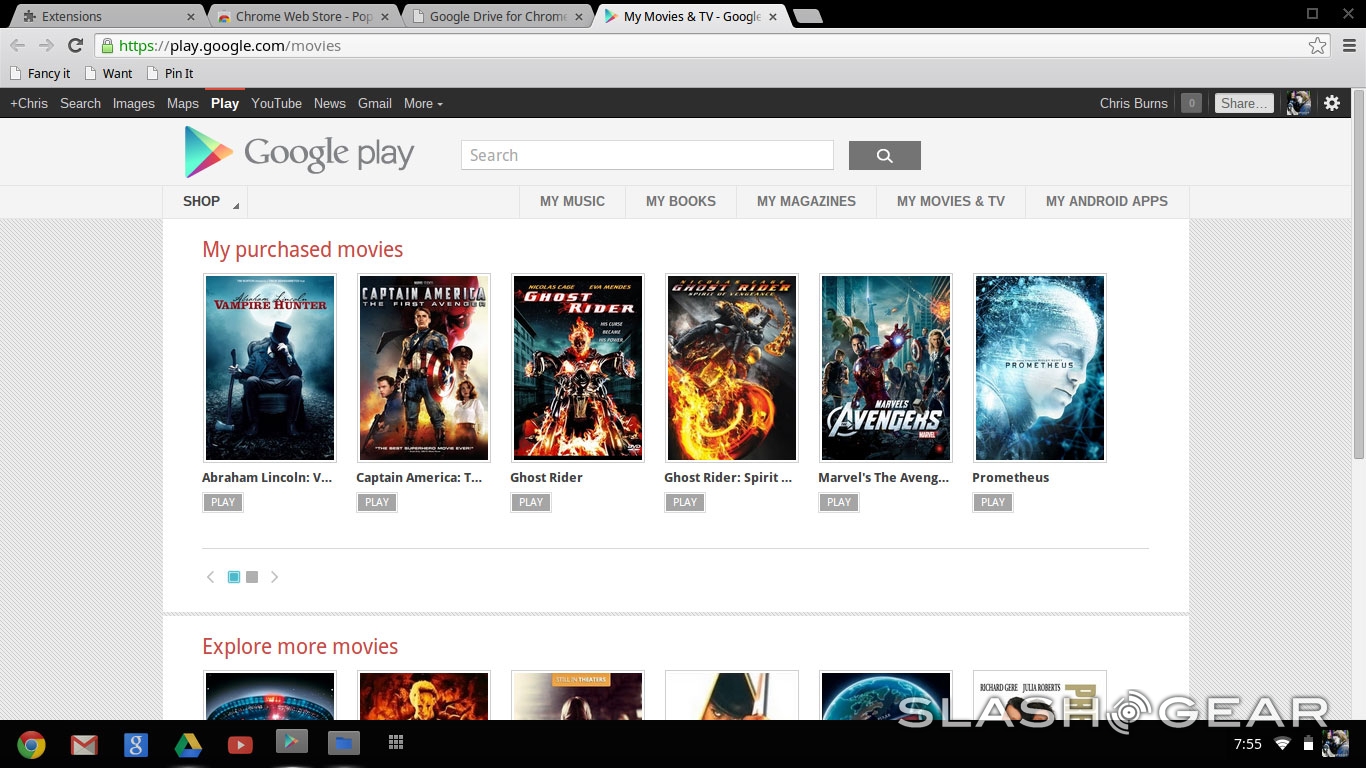This screenshot has width=1366, height=768.
Task: Open the Ghost Rider movie poster
Action: pos(577,367)
